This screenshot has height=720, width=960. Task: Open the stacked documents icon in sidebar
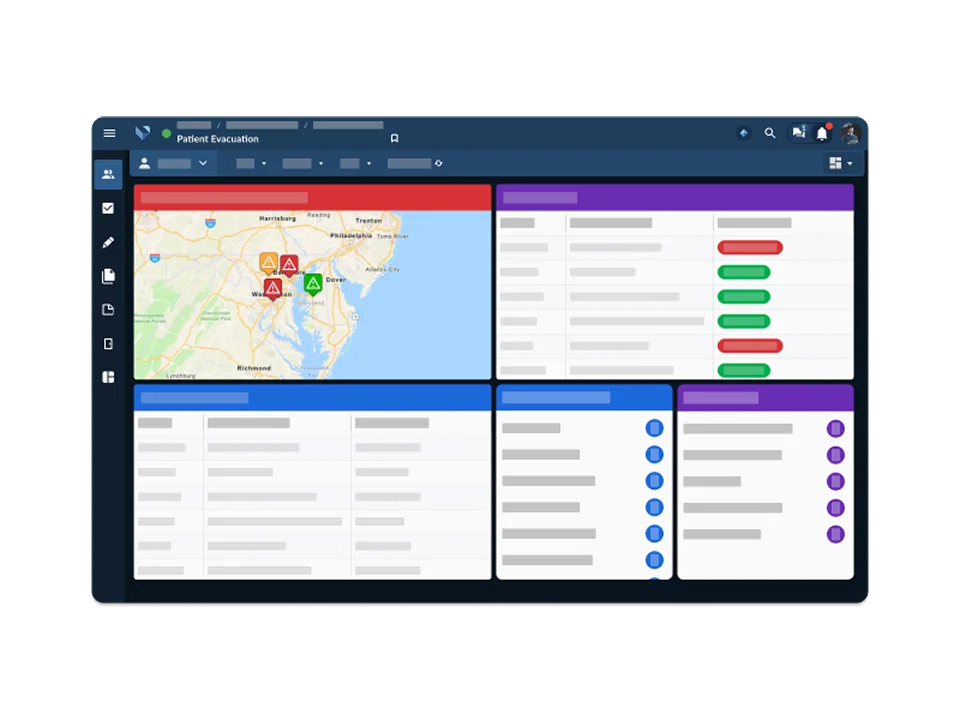tap(108, 276)
